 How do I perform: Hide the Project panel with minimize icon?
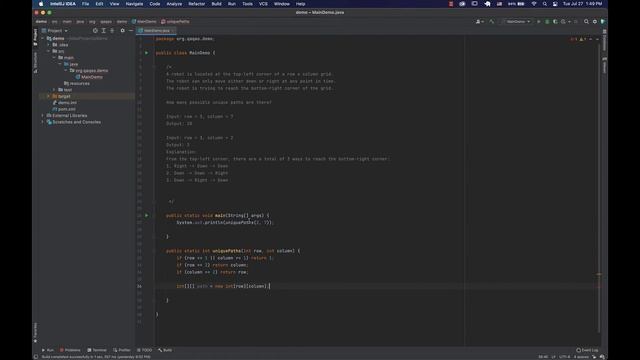tap(131, 31)
